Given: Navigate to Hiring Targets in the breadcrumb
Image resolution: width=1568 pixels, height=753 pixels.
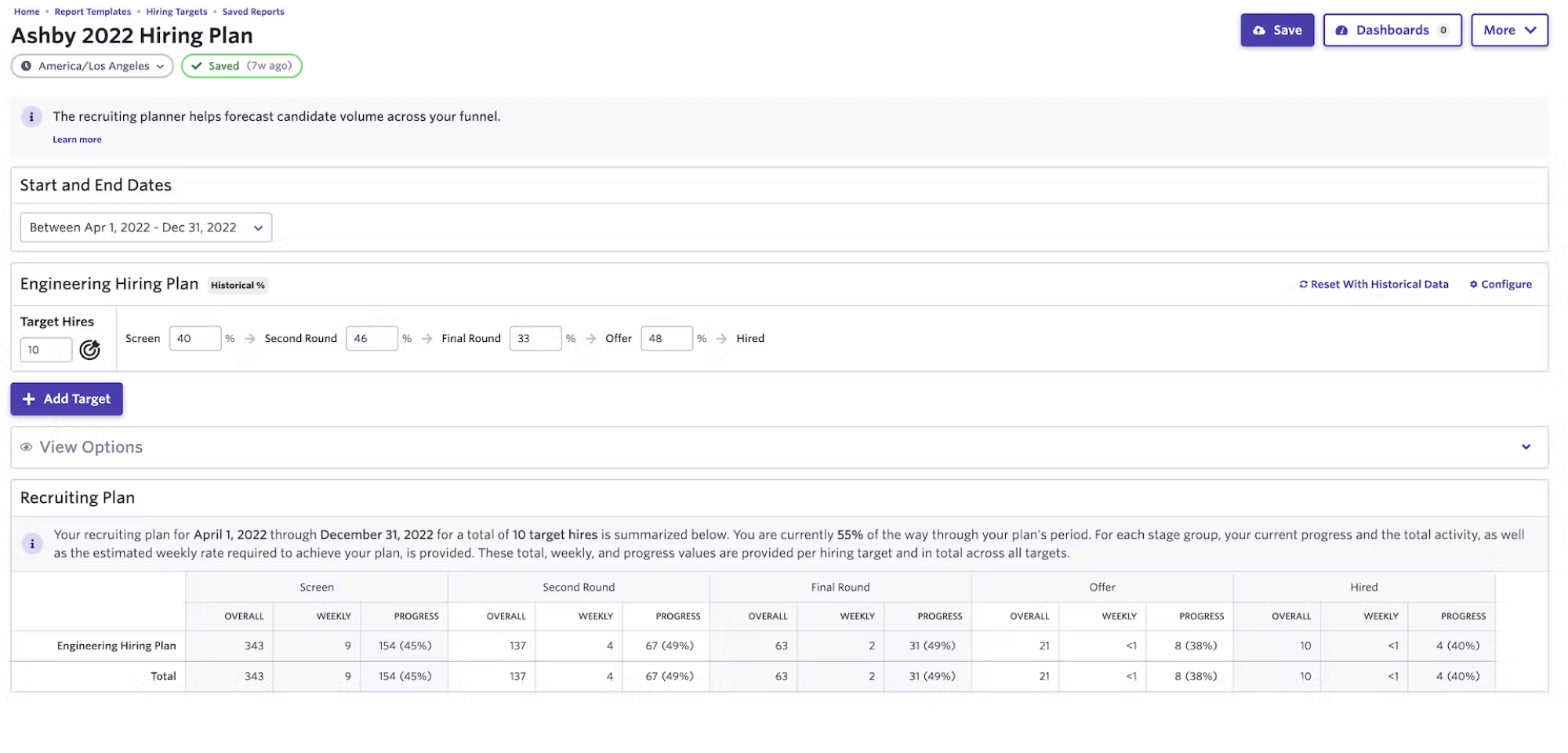Looking at the screenshot, I should (176, 11).
